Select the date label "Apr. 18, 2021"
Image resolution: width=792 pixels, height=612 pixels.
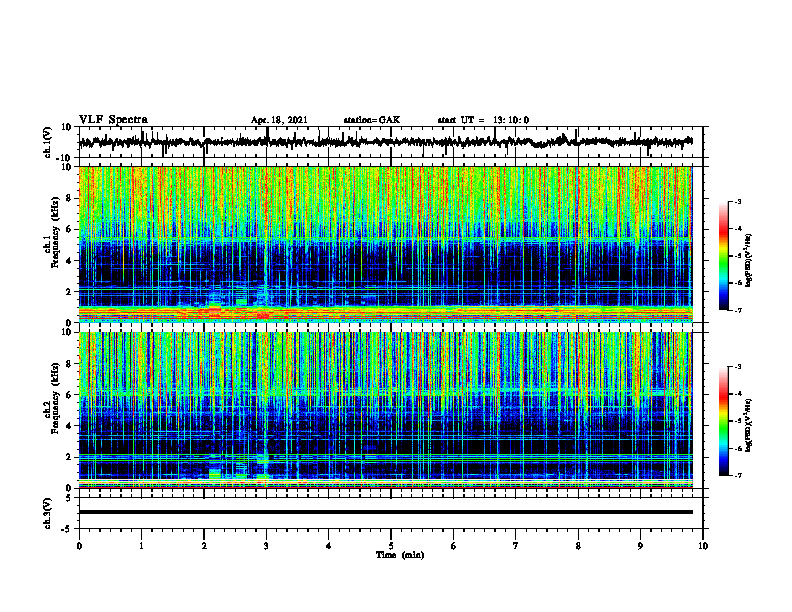pyautogui.click(x=279, y=120)
